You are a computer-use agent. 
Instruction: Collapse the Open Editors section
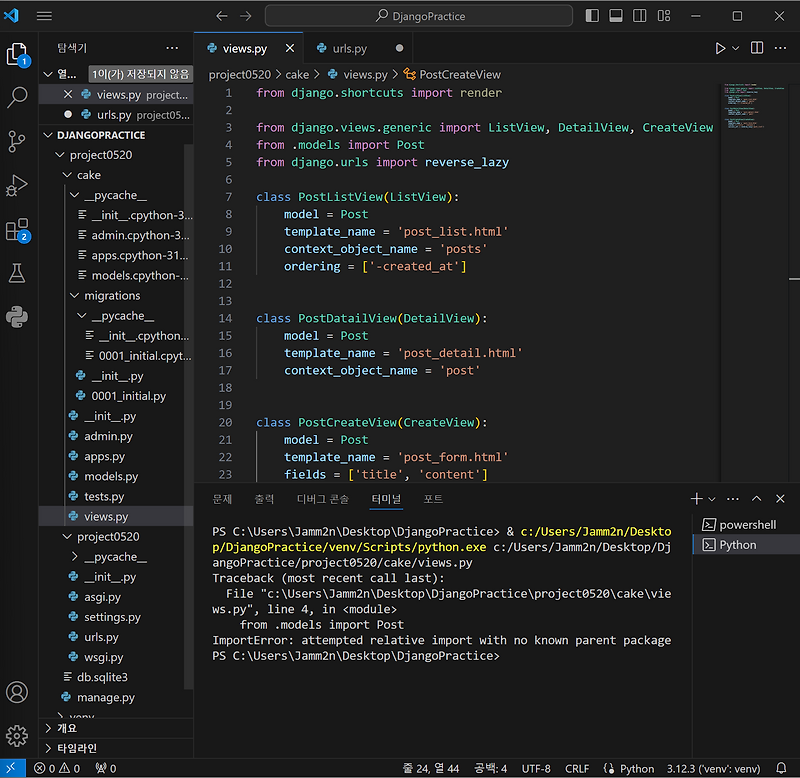48,74
